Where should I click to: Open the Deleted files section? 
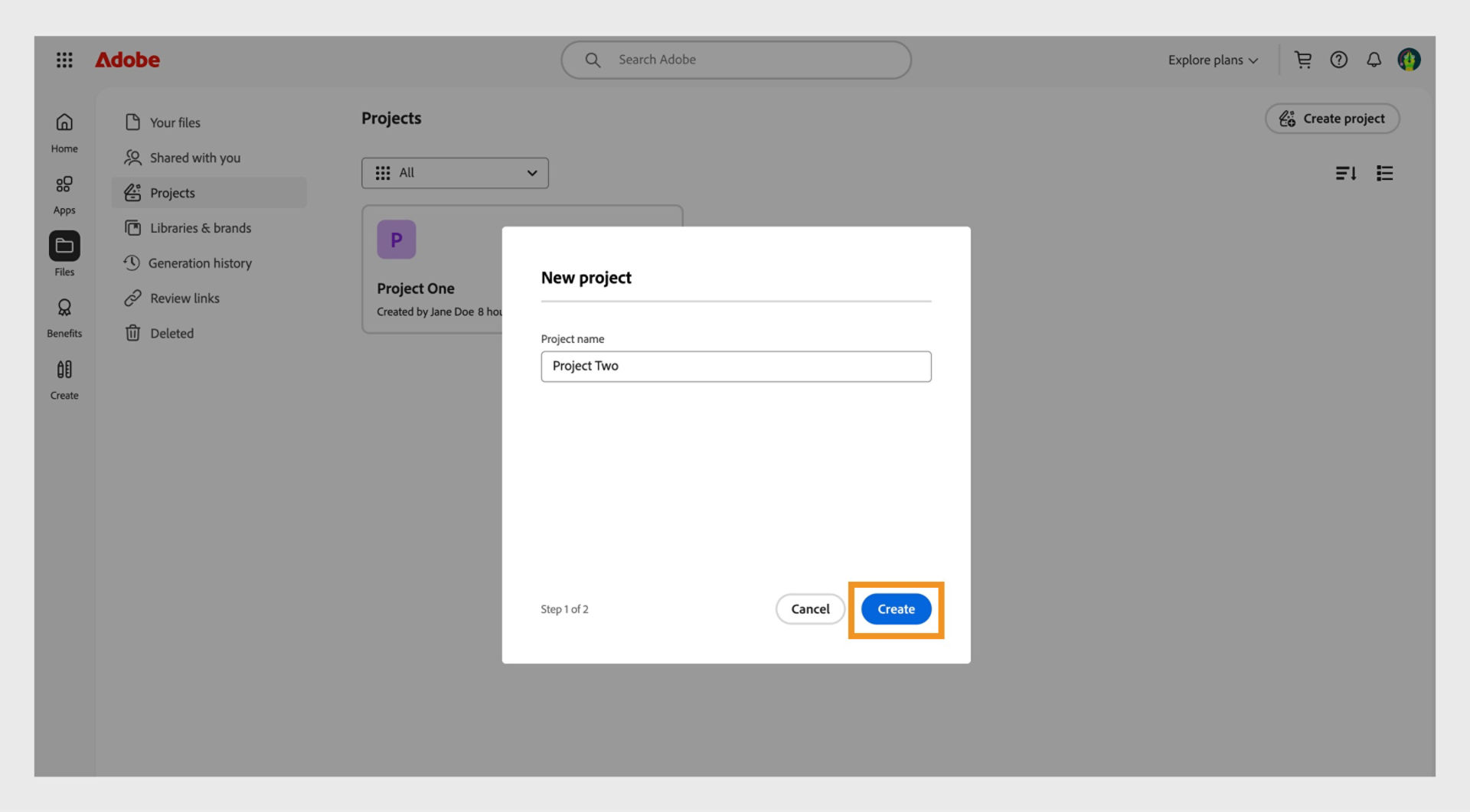tap(171, 333)
